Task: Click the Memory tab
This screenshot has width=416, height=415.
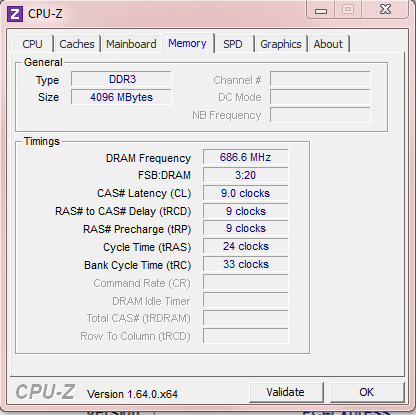Action: pos(187,43)
